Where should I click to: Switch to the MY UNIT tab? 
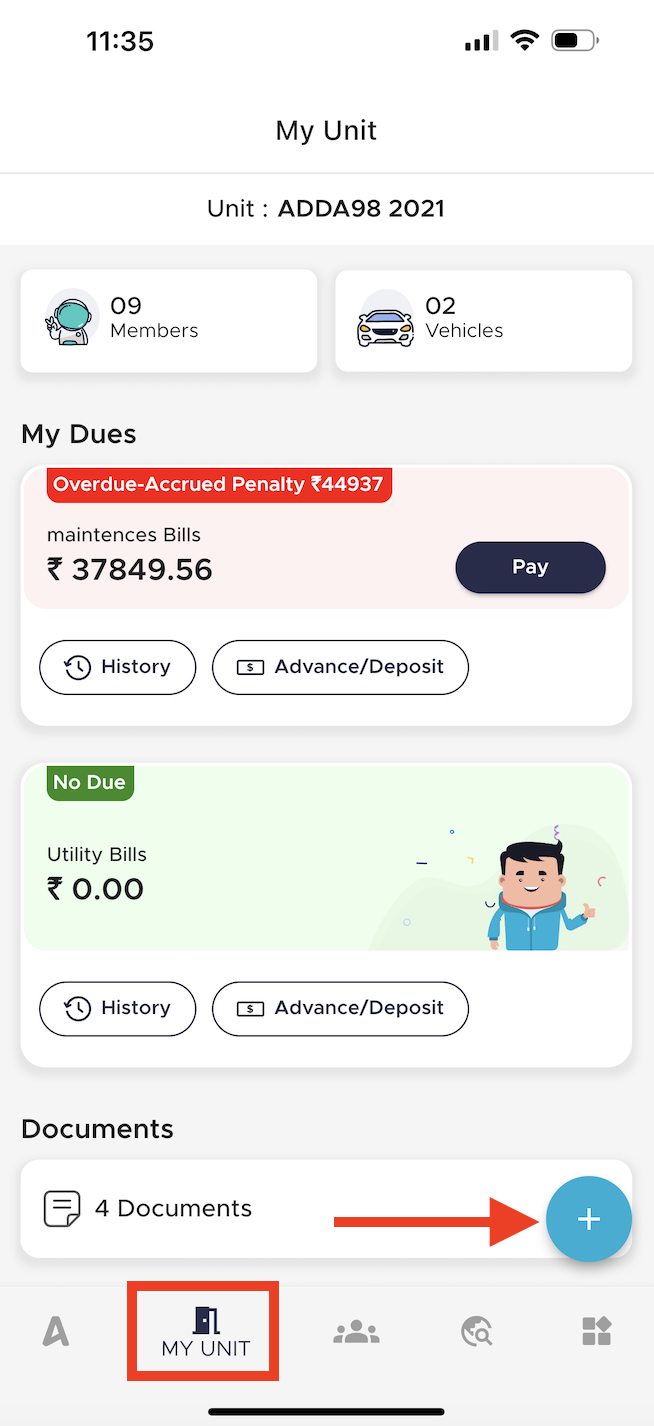(203, 1330)
